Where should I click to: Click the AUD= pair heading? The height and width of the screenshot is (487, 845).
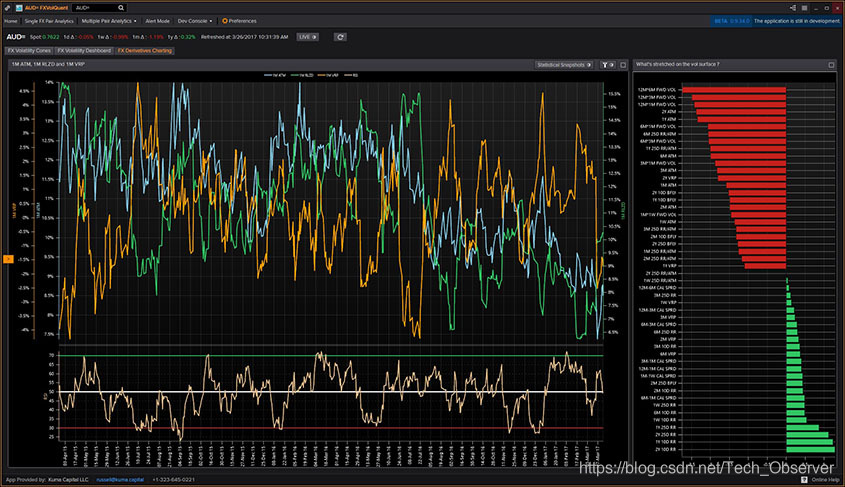pyautogui.click(x=16, y=37)
